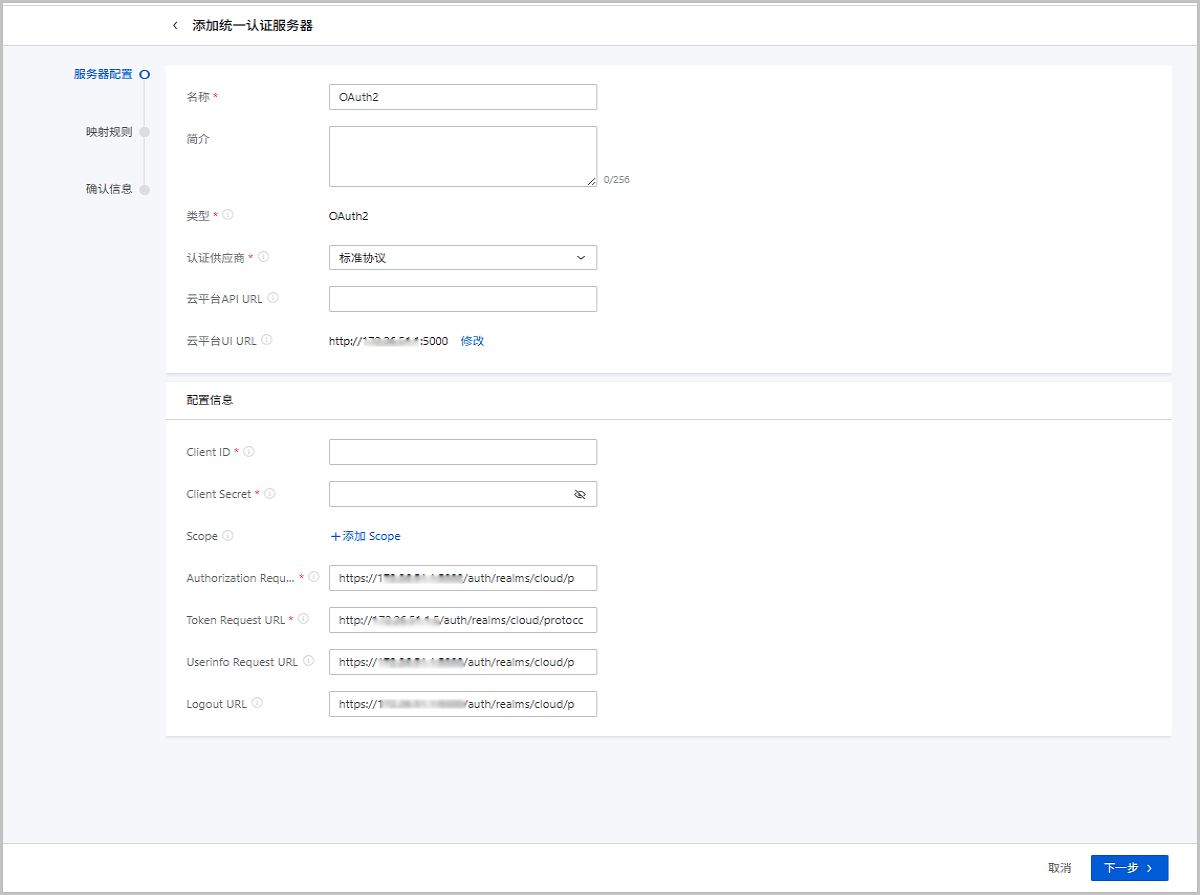Click the 取消 button
1200x895 pixels.
coord(1060,868)
